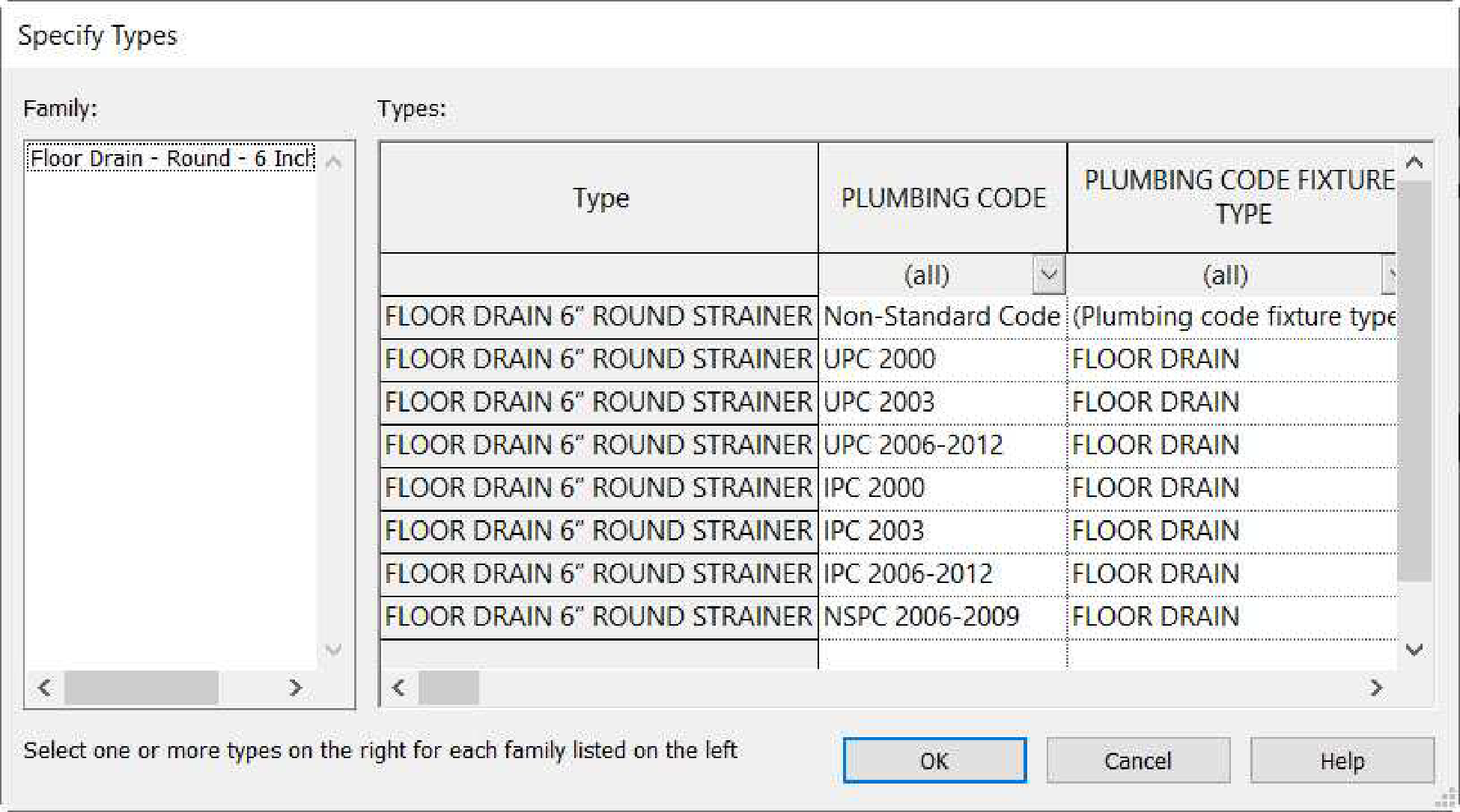Viewport: 1460px width, 812px height.
Task: Click the OK button
Action: (x=934, y=760)
